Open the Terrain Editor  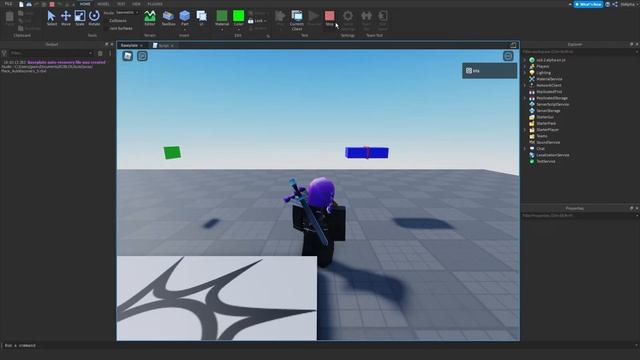coord(150,18)
